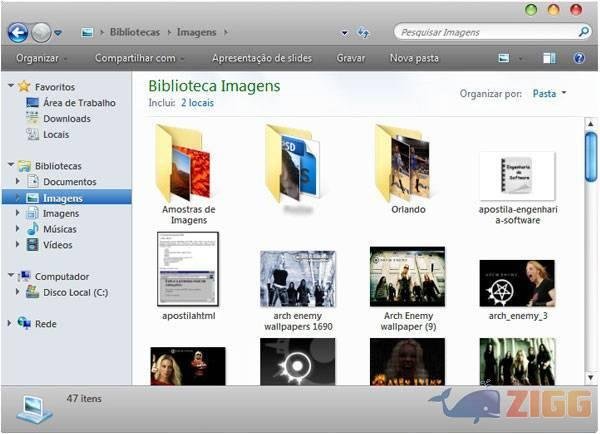Select Área de Trabalho in sidebar
This screenshot has height=434, width=600.
coord(78,102)
